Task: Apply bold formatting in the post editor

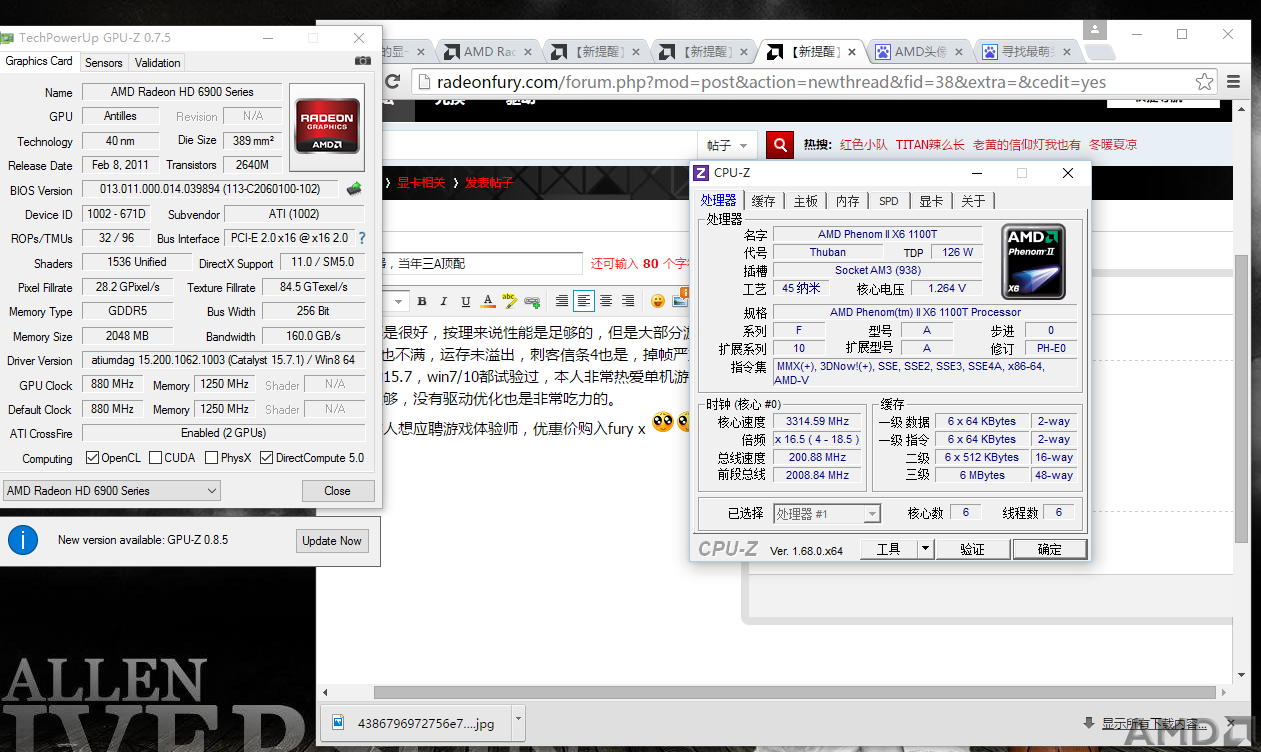Action: coord(422,301)
